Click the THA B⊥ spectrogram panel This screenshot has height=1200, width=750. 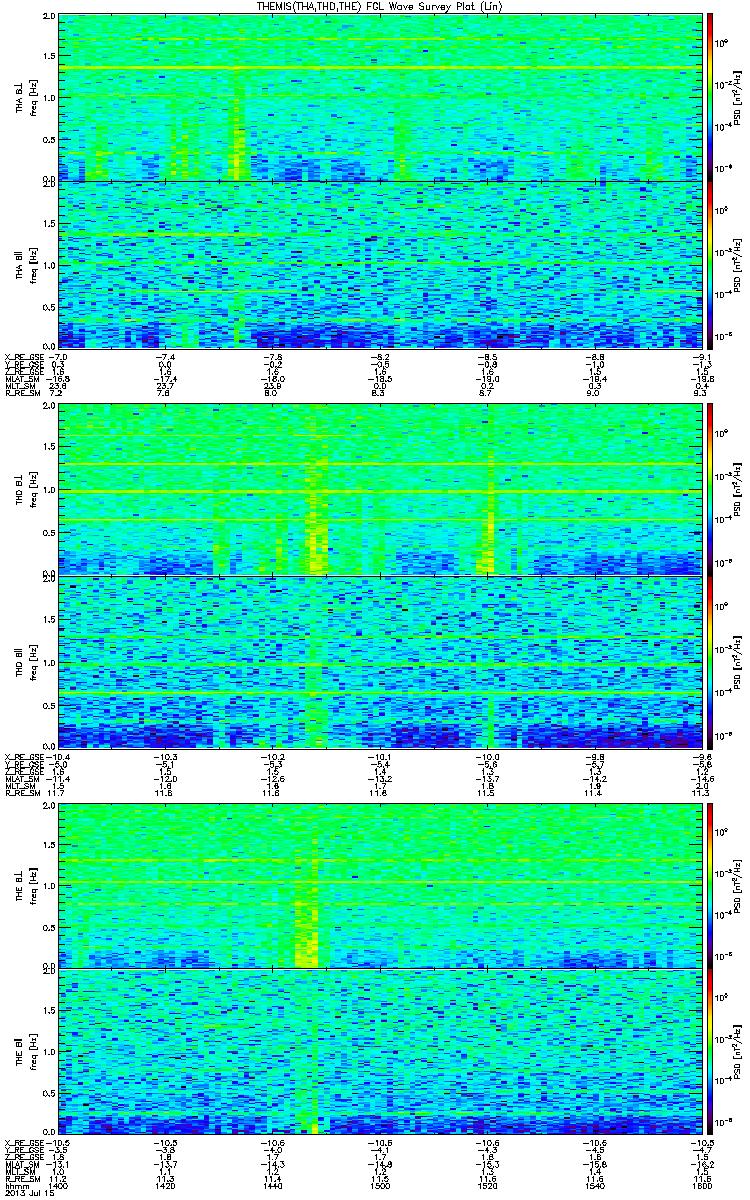tap(378, 96)
